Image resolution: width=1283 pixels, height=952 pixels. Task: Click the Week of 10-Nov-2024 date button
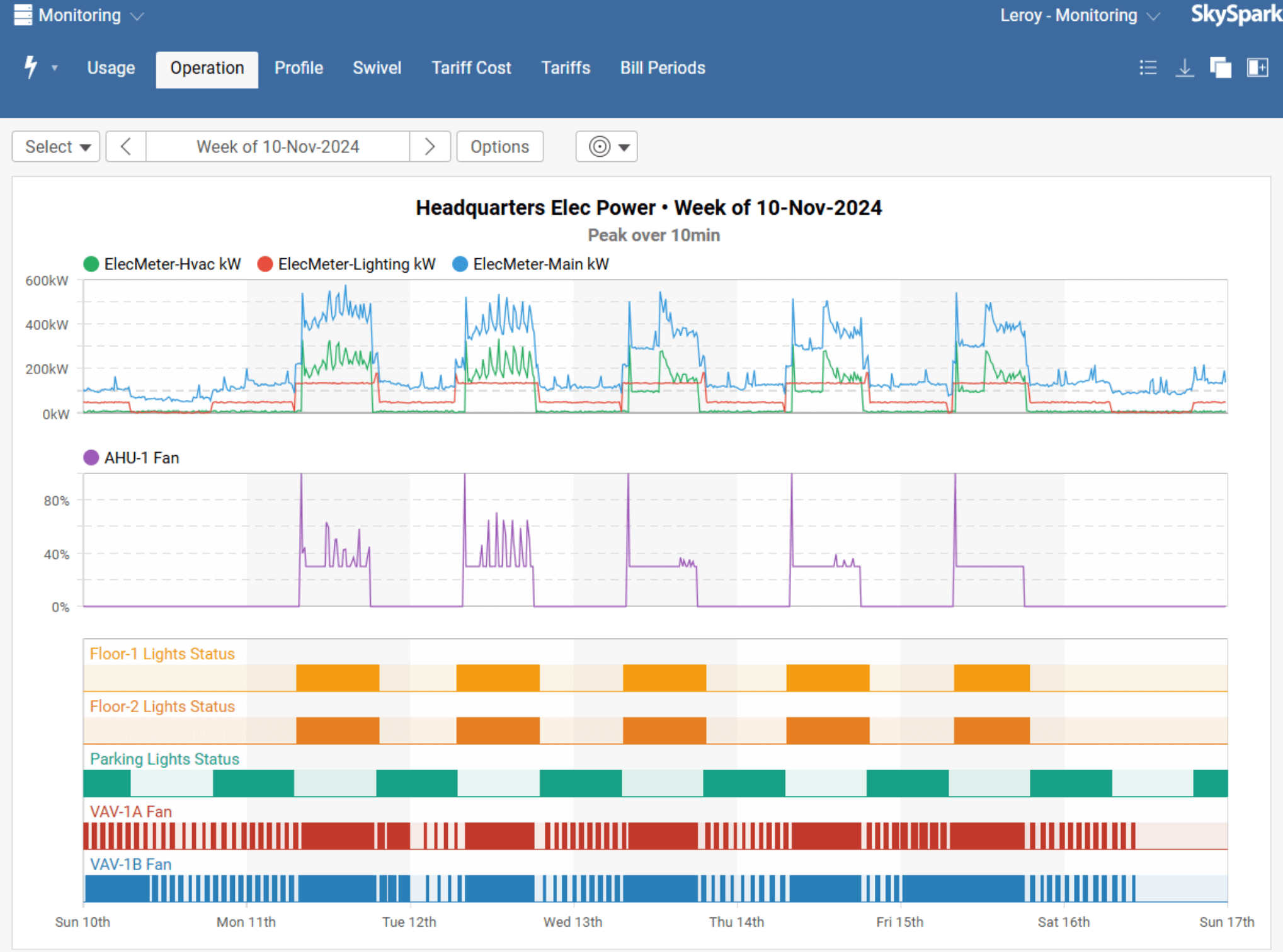[278, 147]
